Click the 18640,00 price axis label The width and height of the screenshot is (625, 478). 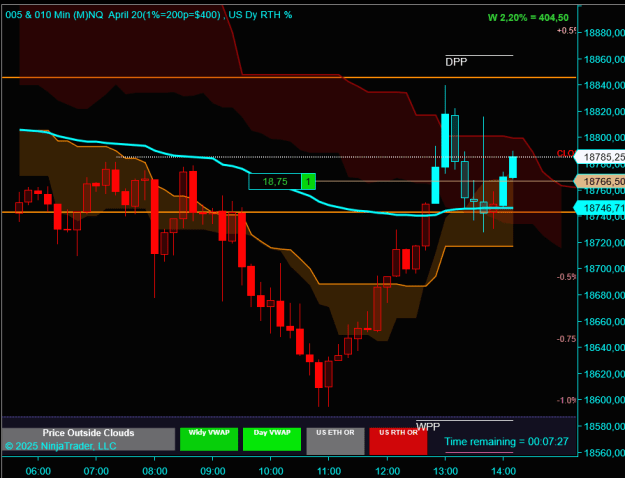[x=604, y=348]
